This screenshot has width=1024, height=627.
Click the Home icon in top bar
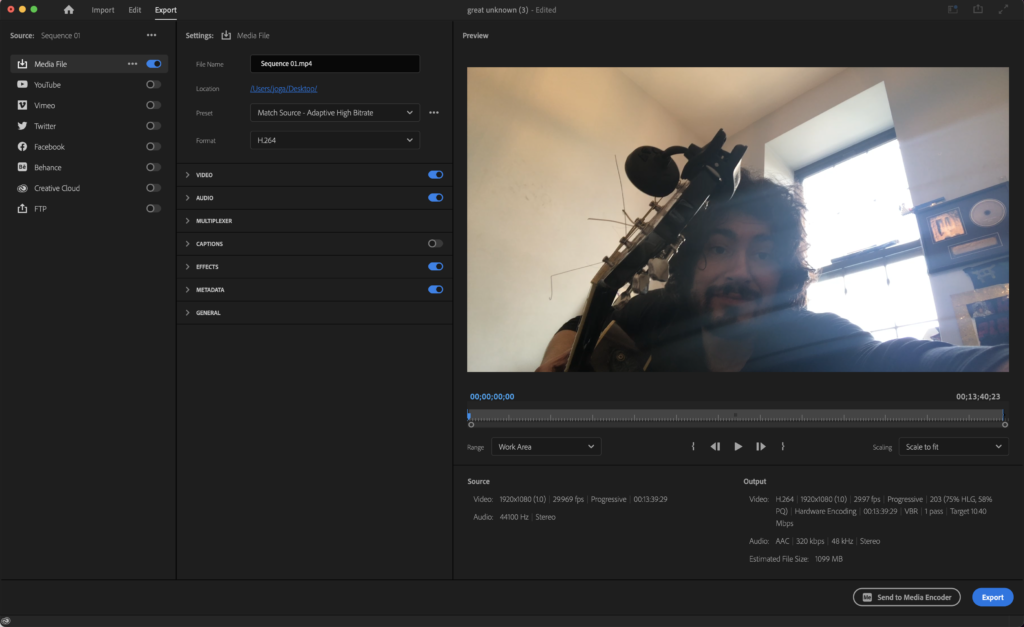point(69,10)
